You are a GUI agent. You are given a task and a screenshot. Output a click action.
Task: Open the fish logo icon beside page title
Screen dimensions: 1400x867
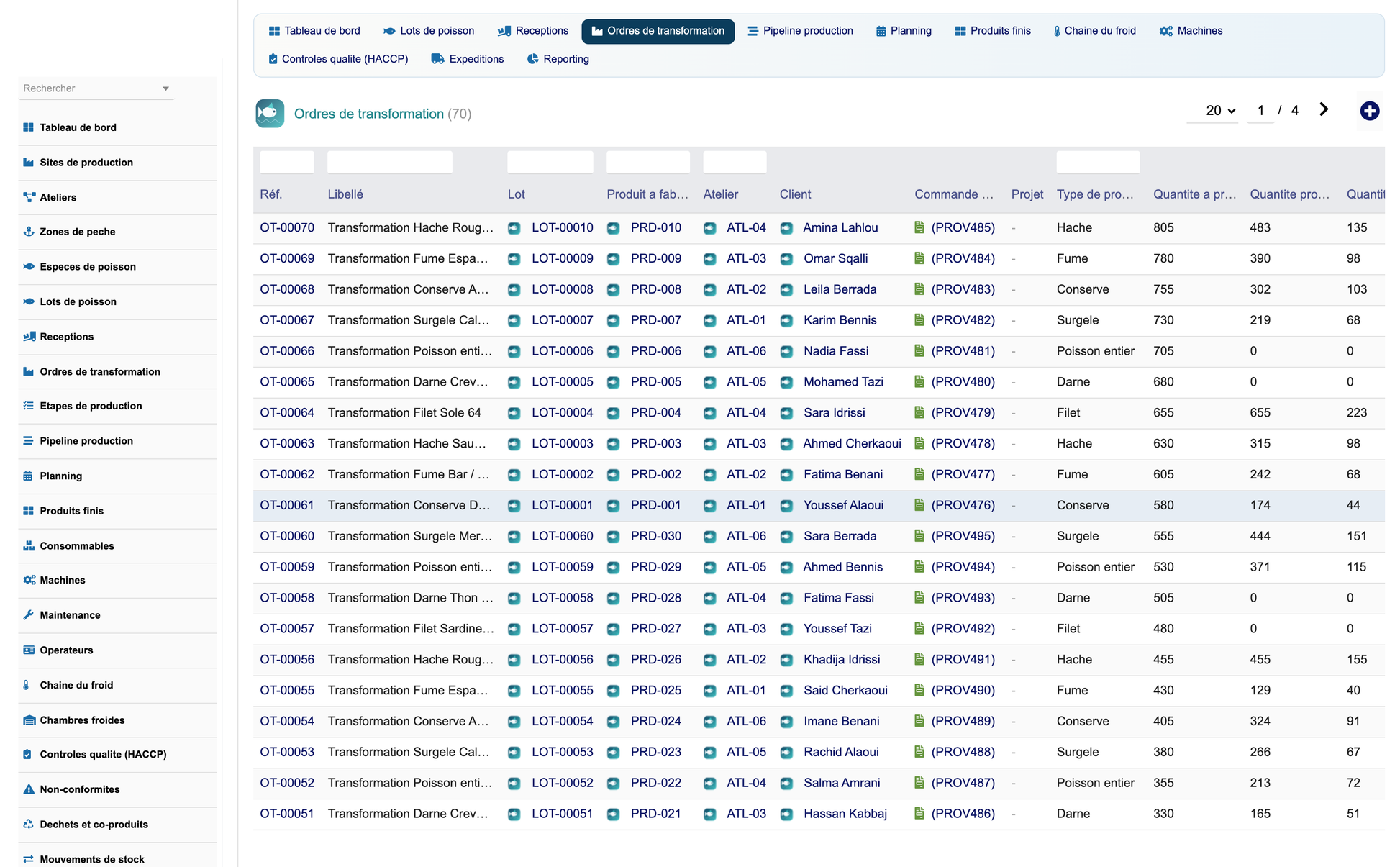point(270,114)
